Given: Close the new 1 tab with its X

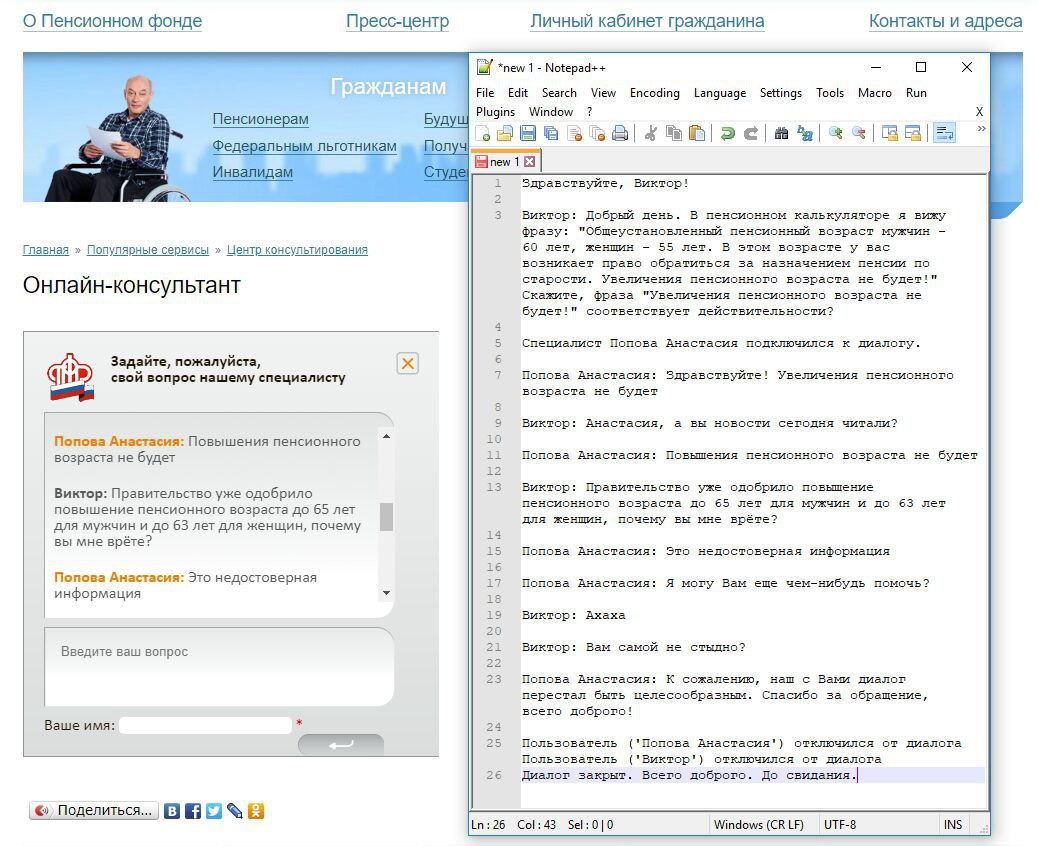Looking at the screenshot, I should tap(529, 161).
